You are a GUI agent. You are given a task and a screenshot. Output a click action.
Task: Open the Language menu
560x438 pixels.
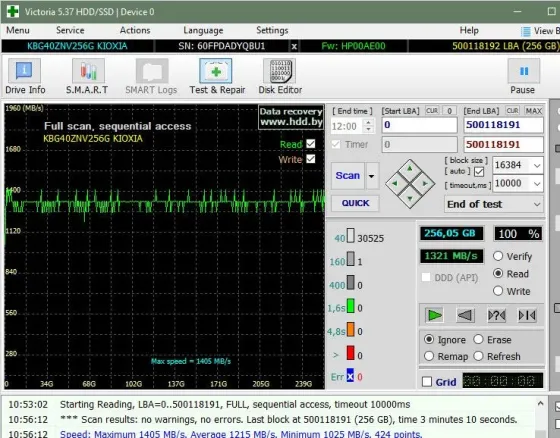coord(203,30)
